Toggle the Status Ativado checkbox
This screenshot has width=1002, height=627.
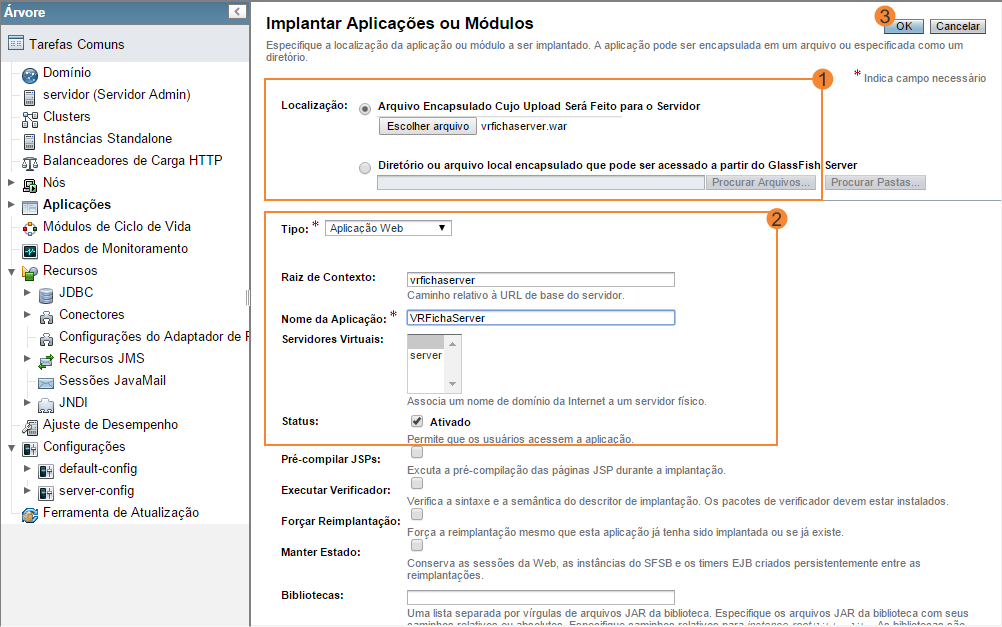coord(417,421)
